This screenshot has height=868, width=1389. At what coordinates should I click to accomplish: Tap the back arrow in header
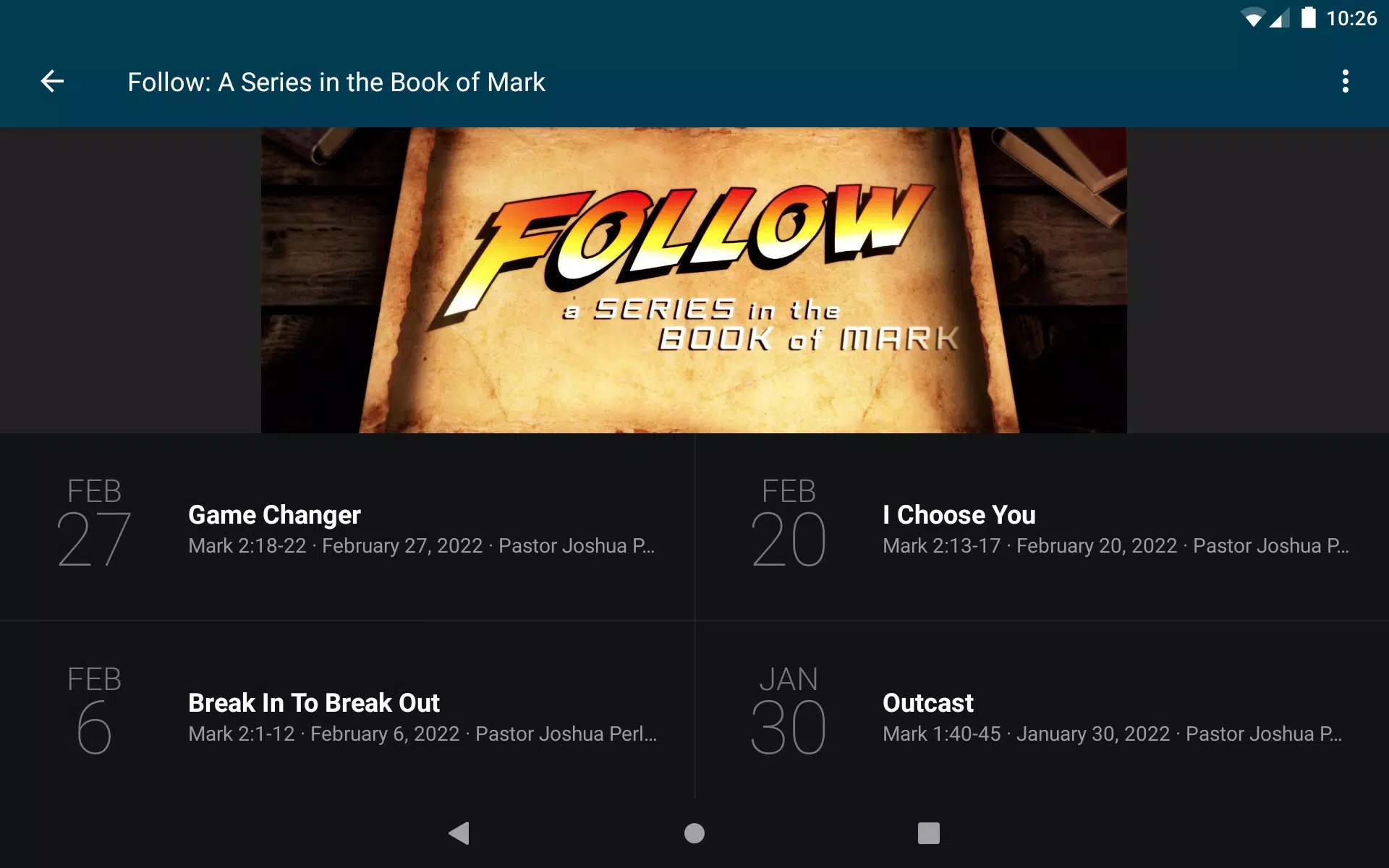pyautogui.click(x=52, y=81)
